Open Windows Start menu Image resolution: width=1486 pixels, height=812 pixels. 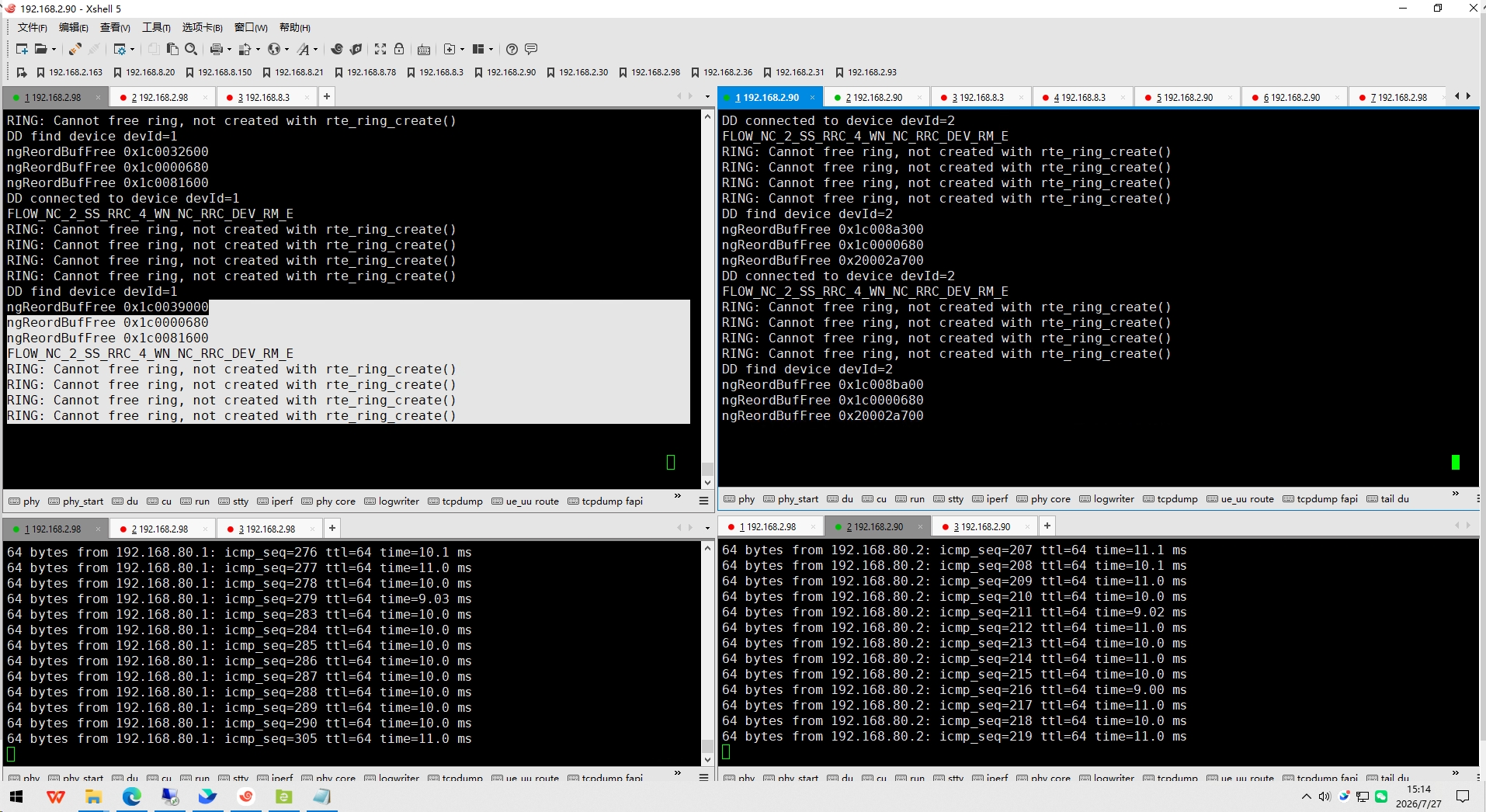pos(16,796)
